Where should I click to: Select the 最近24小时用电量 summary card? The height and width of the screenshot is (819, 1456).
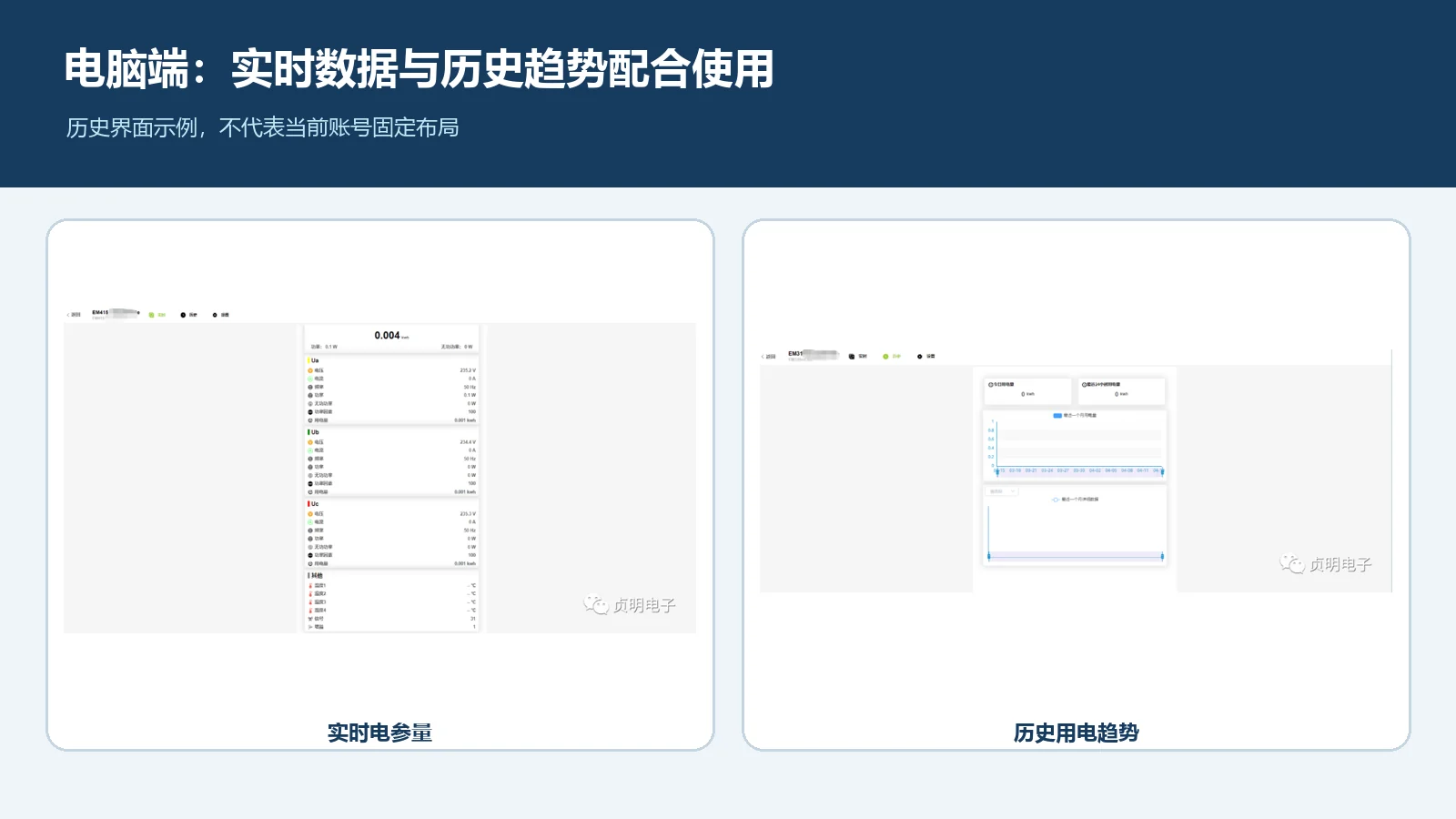click(1121, 390)
